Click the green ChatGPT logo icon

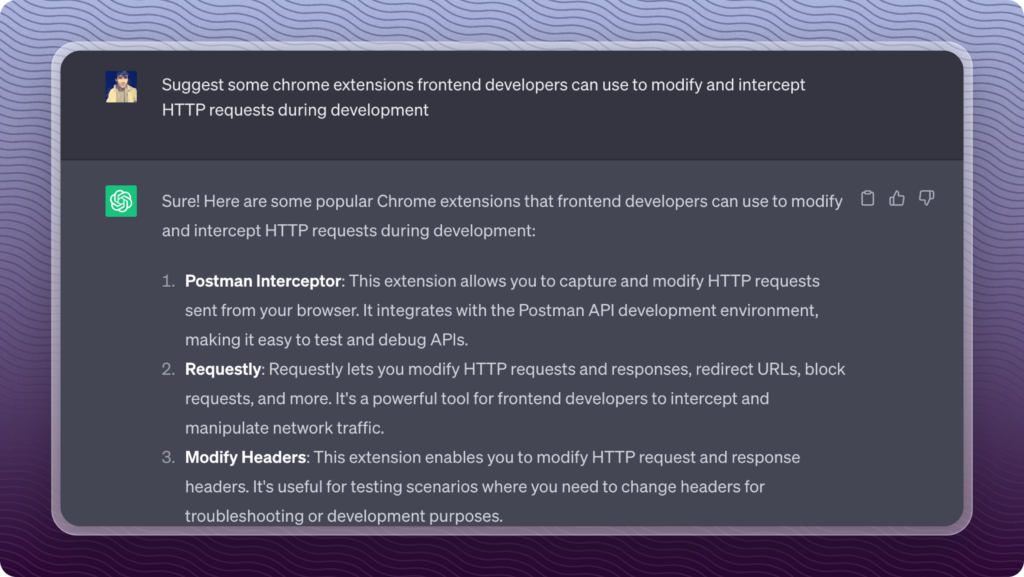click(121, 201)
